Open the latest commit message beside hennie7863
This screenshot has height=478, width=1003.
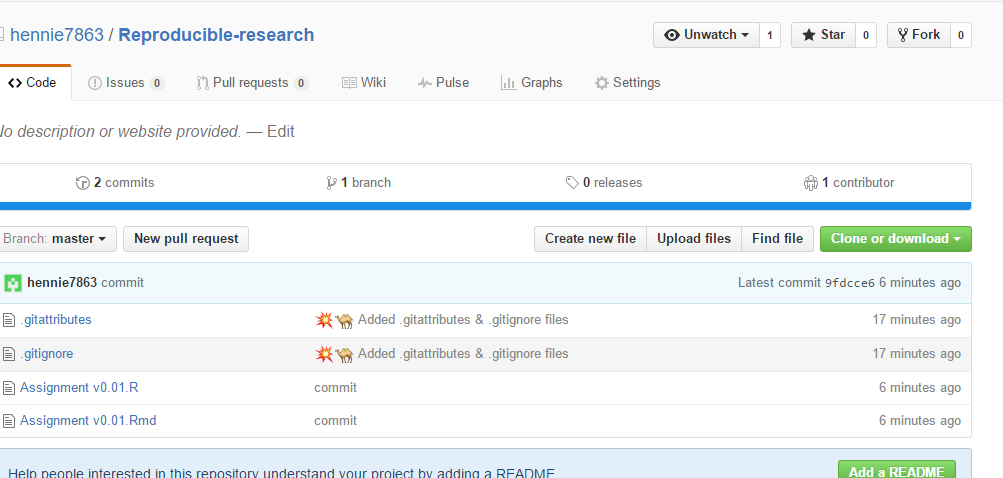[x=122, y=283]
